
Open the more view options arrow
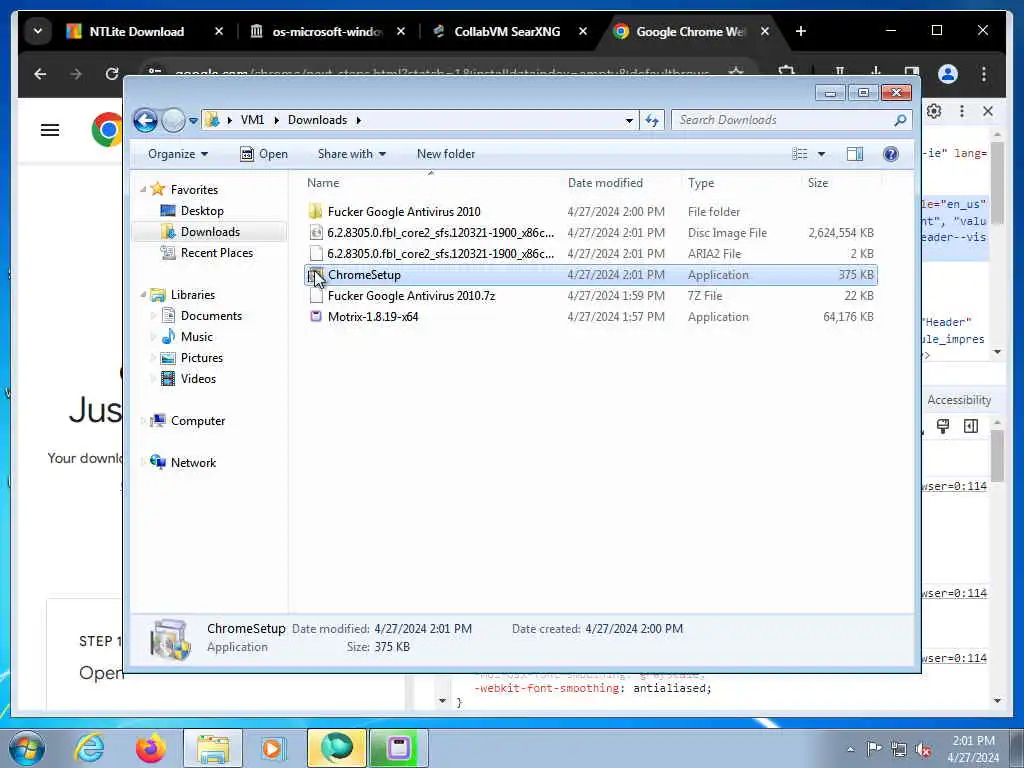point(822,154)
